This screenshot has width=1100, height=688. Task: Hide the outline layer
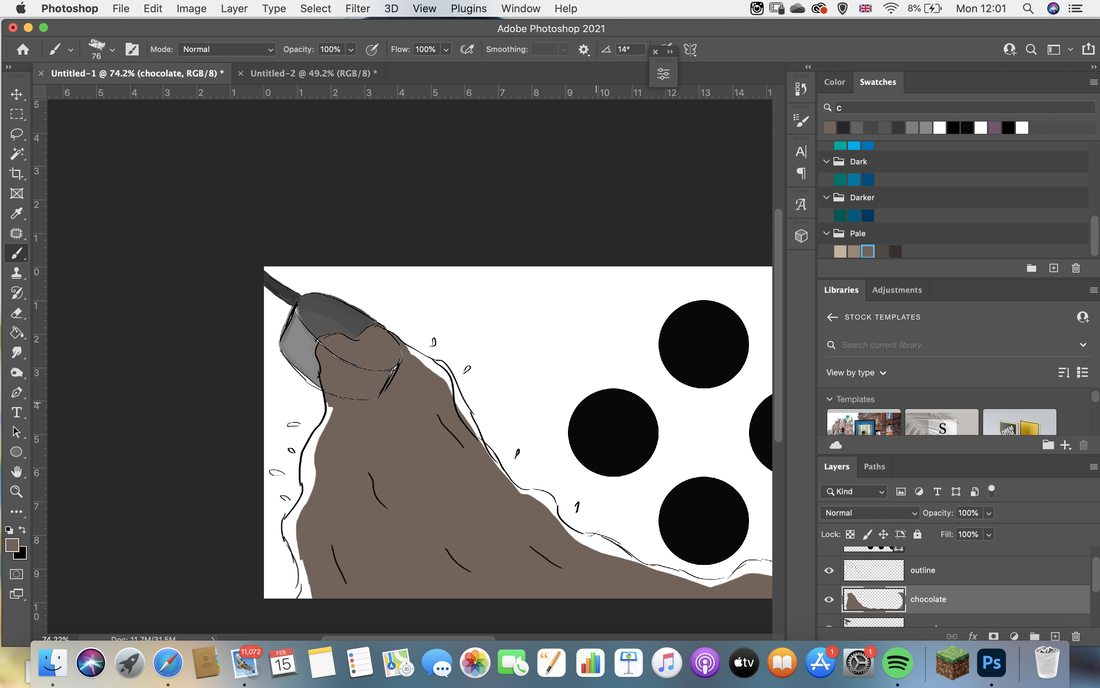(x=829, y=570)
